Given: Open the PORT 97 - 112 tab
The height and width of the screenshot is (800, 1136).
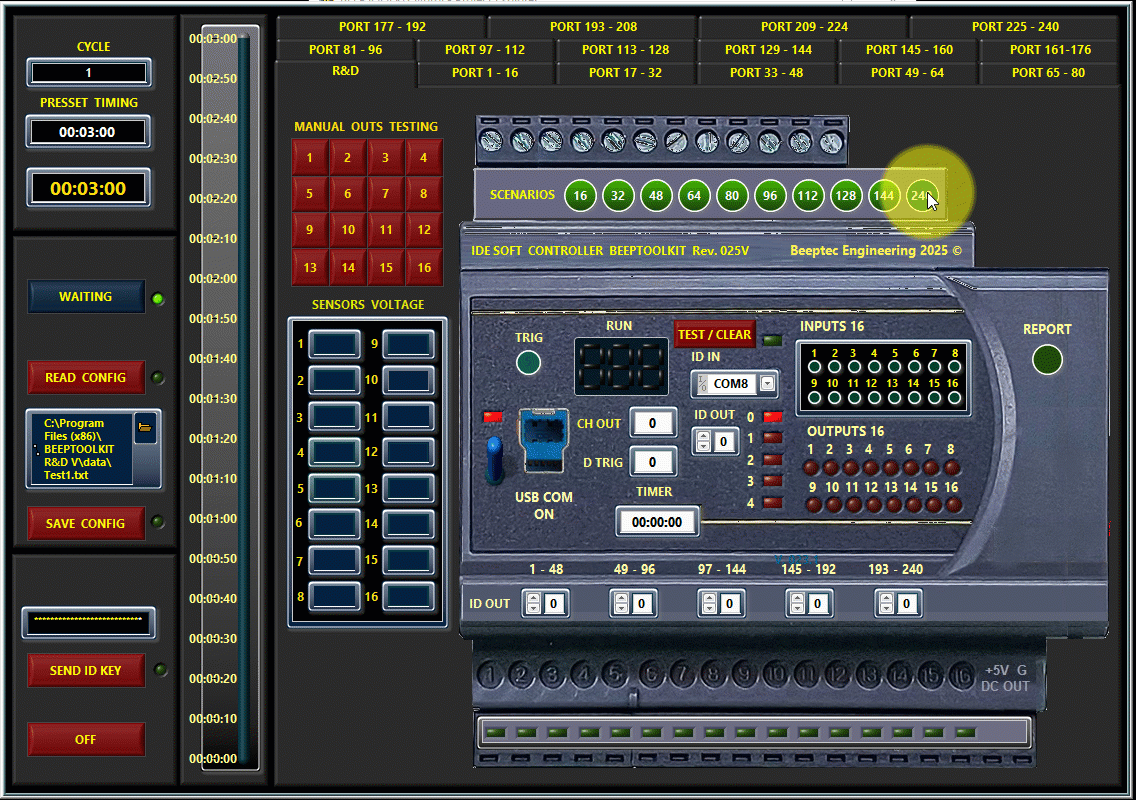Looking at the screenshot, I should (485, 50).
